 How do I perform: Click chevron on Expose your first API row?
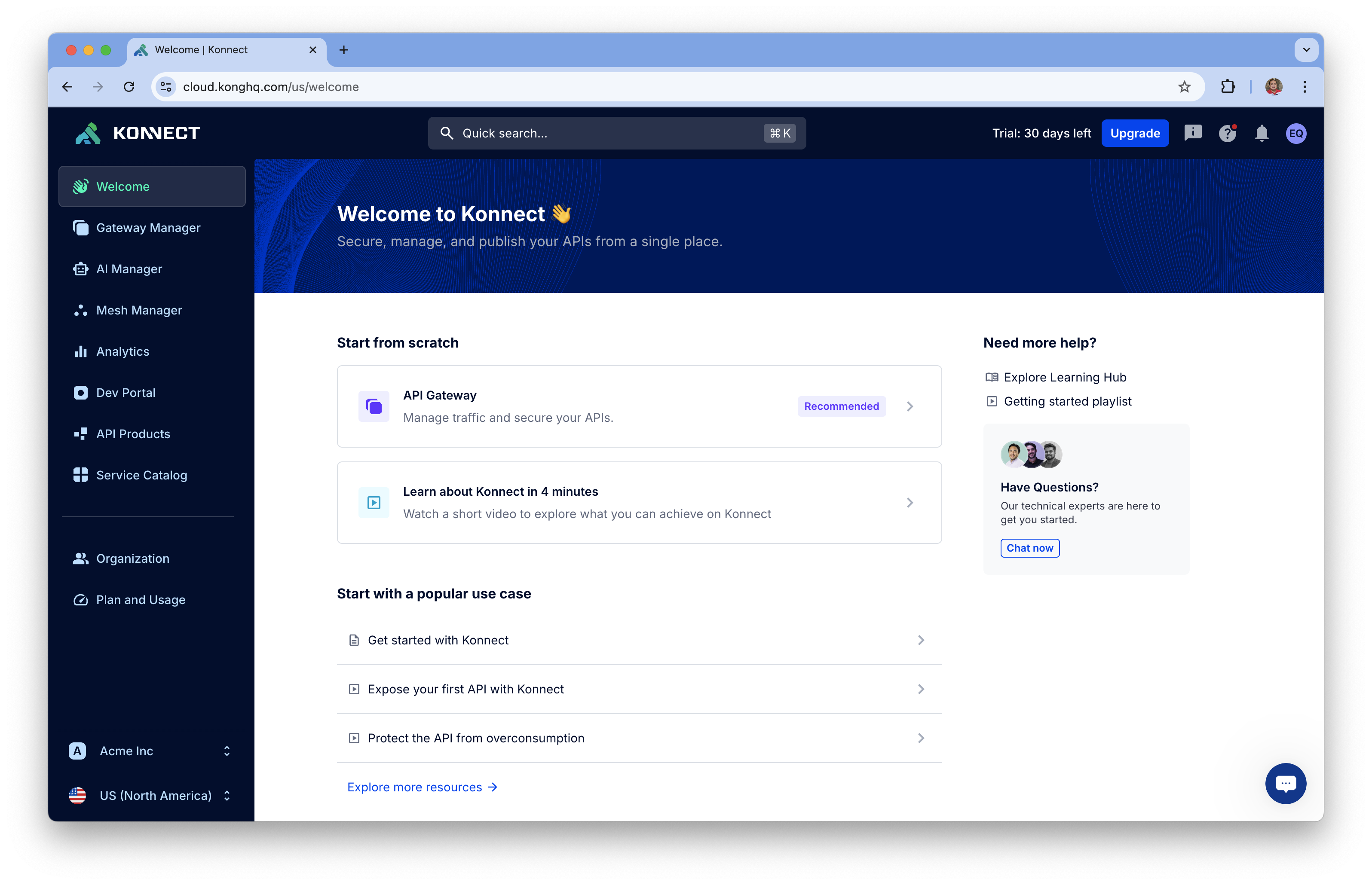coord(921,689)
